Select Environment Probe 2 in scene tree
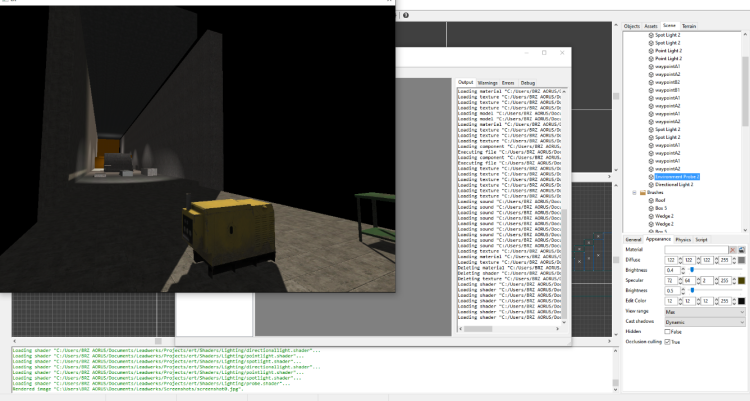The height and width of the screenshot is (401, 750). tap(678, 176)
